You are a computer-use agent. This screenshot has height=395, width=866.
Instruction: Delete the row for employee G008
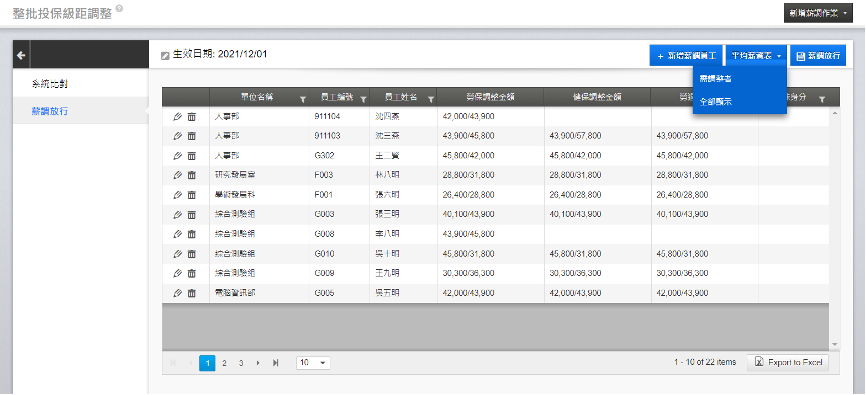coord(192,234)
